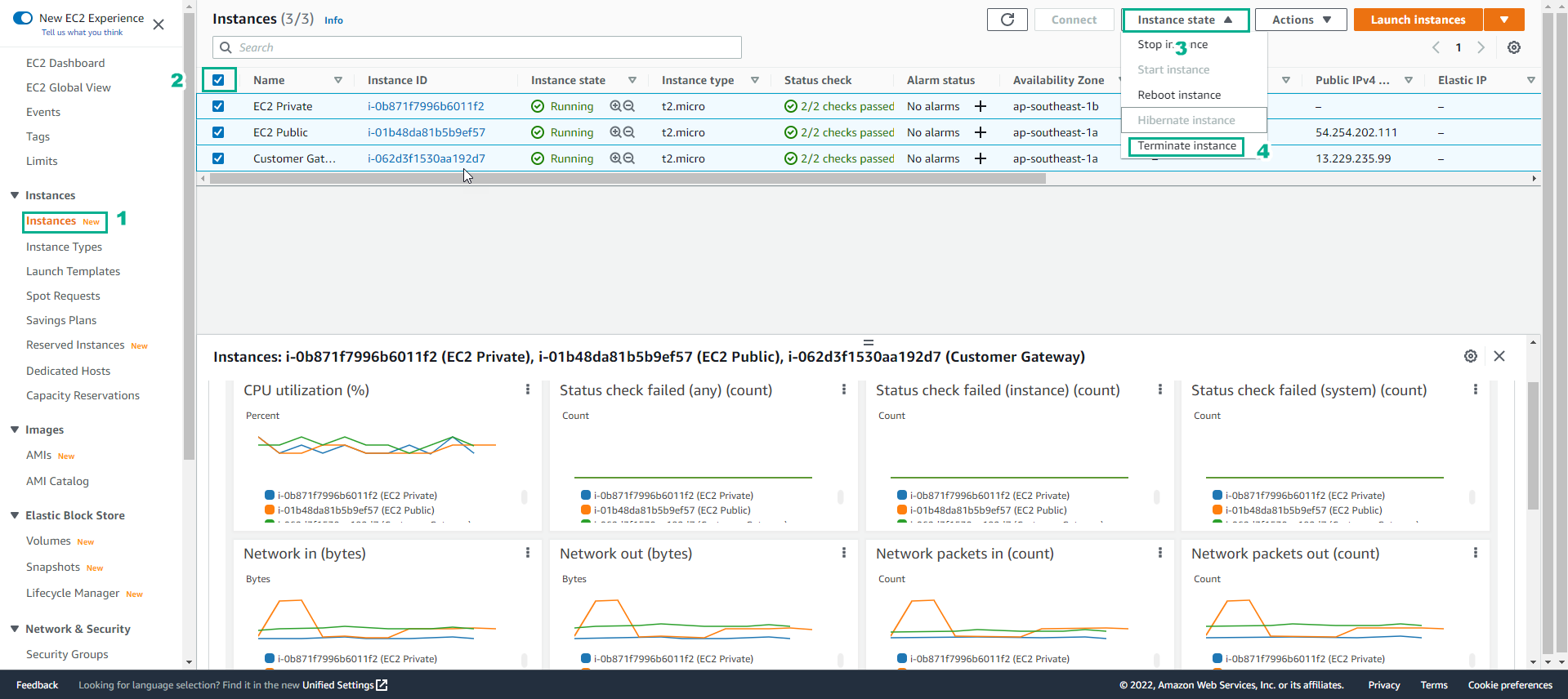Open instance ID i-0b871f7996b6011f2 link
The width and height of the screenshot is (1568, 699).
426,106
